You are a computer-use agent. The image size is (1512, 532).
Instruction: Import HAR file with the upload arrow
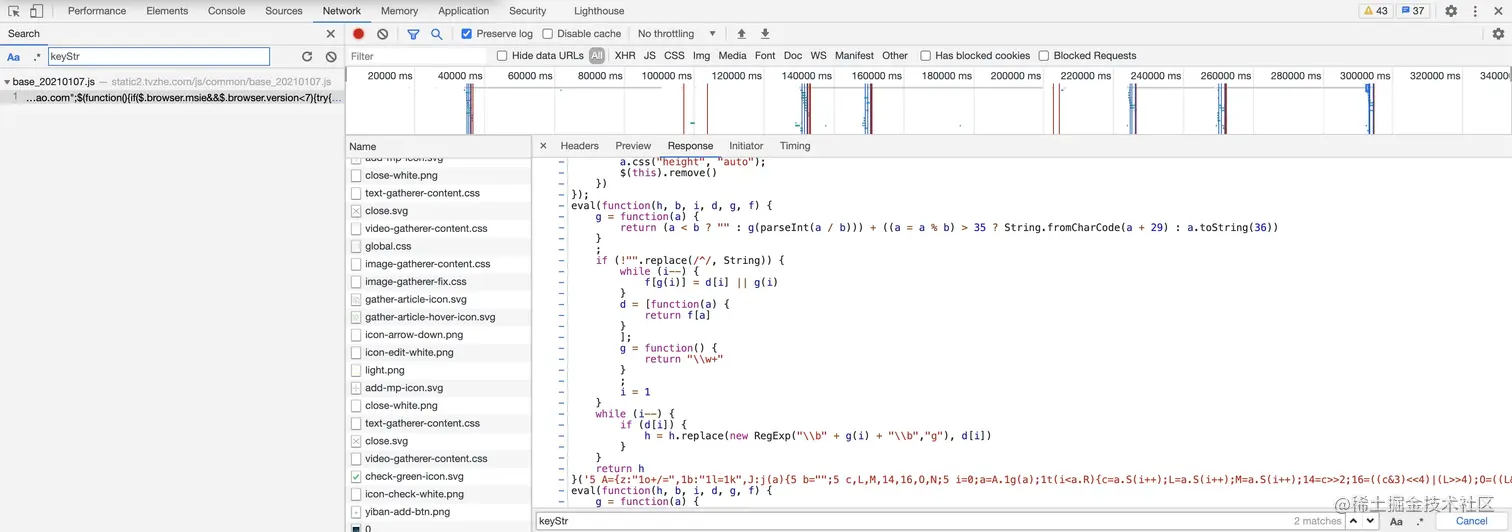(741, 34)
